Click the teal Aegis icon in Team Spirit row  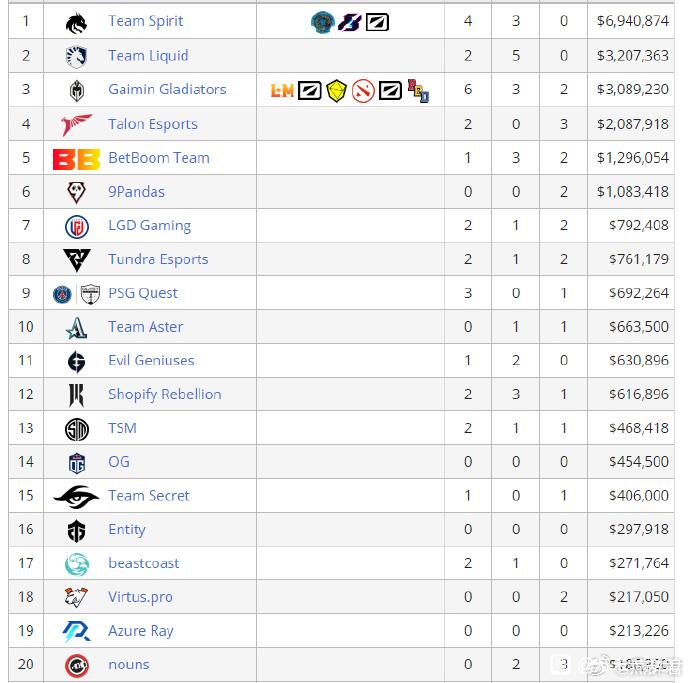click(323, 22)
